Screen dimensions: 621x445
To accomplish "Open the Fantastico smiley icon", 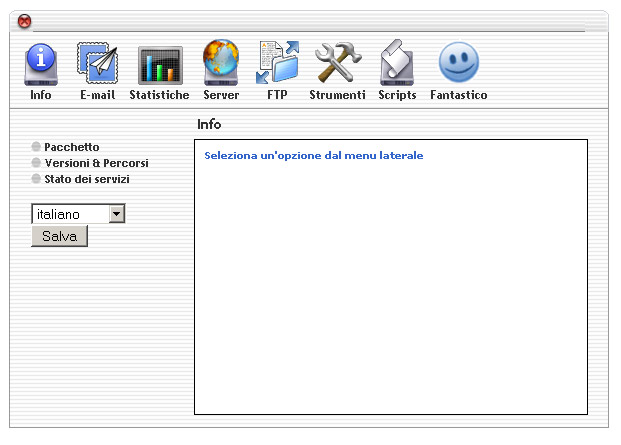I will [x=459, y=62].
